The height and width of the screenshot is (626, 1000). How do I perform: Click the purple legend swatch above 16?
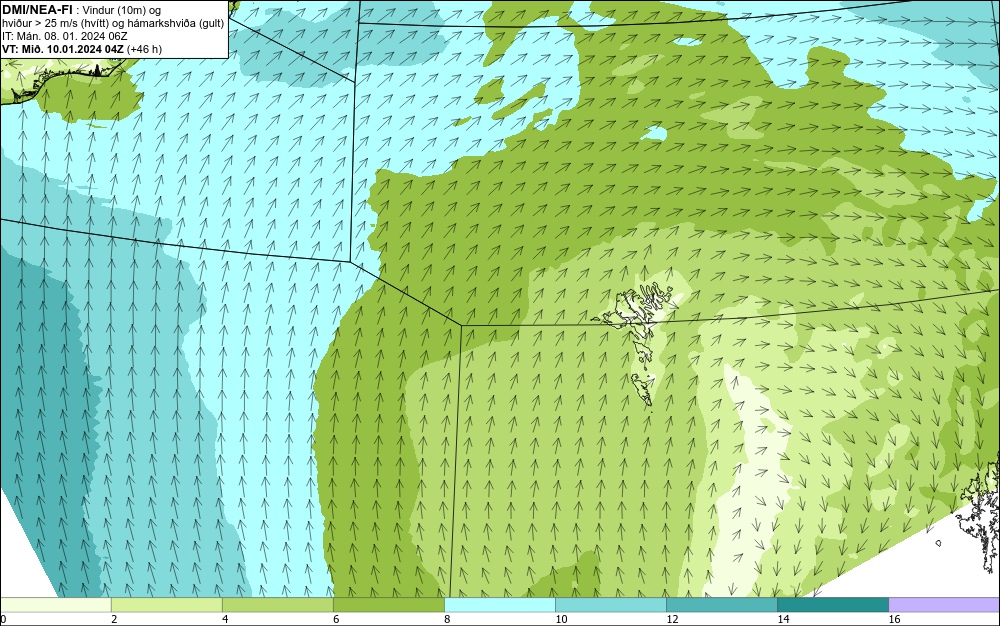[x=944, y=605]
